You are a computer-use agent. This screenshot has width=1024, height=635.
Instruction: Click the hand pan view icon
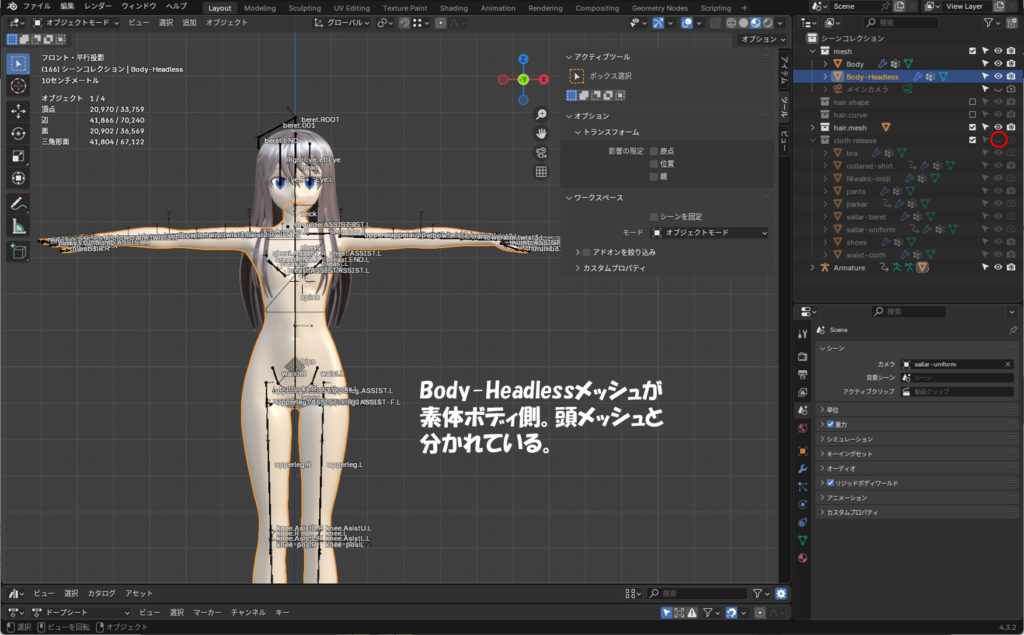(541, 133)
